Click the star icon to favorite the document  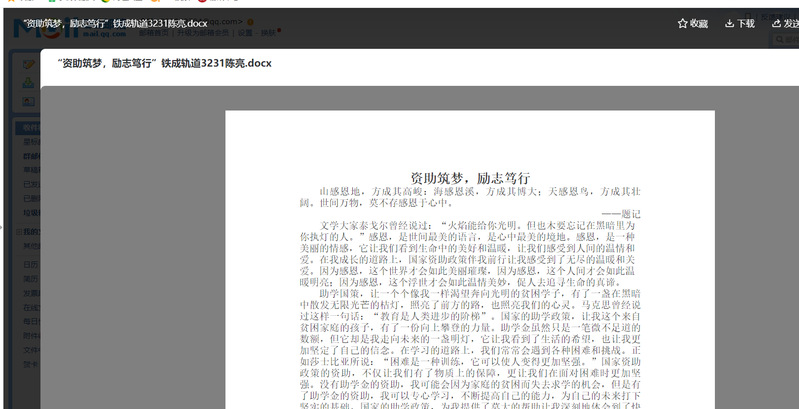[682, 23]
